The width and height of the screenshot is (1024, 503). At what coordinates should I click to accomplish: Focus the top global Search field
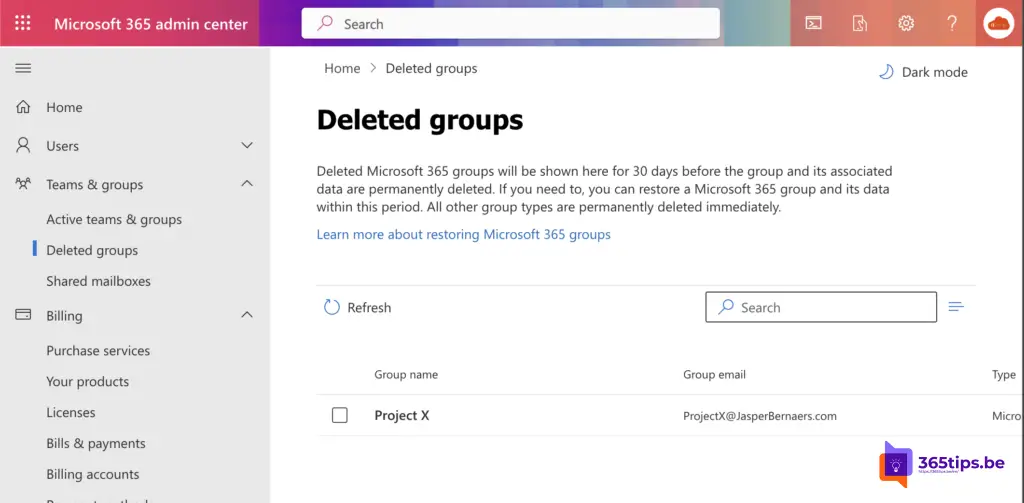[511, 24]
